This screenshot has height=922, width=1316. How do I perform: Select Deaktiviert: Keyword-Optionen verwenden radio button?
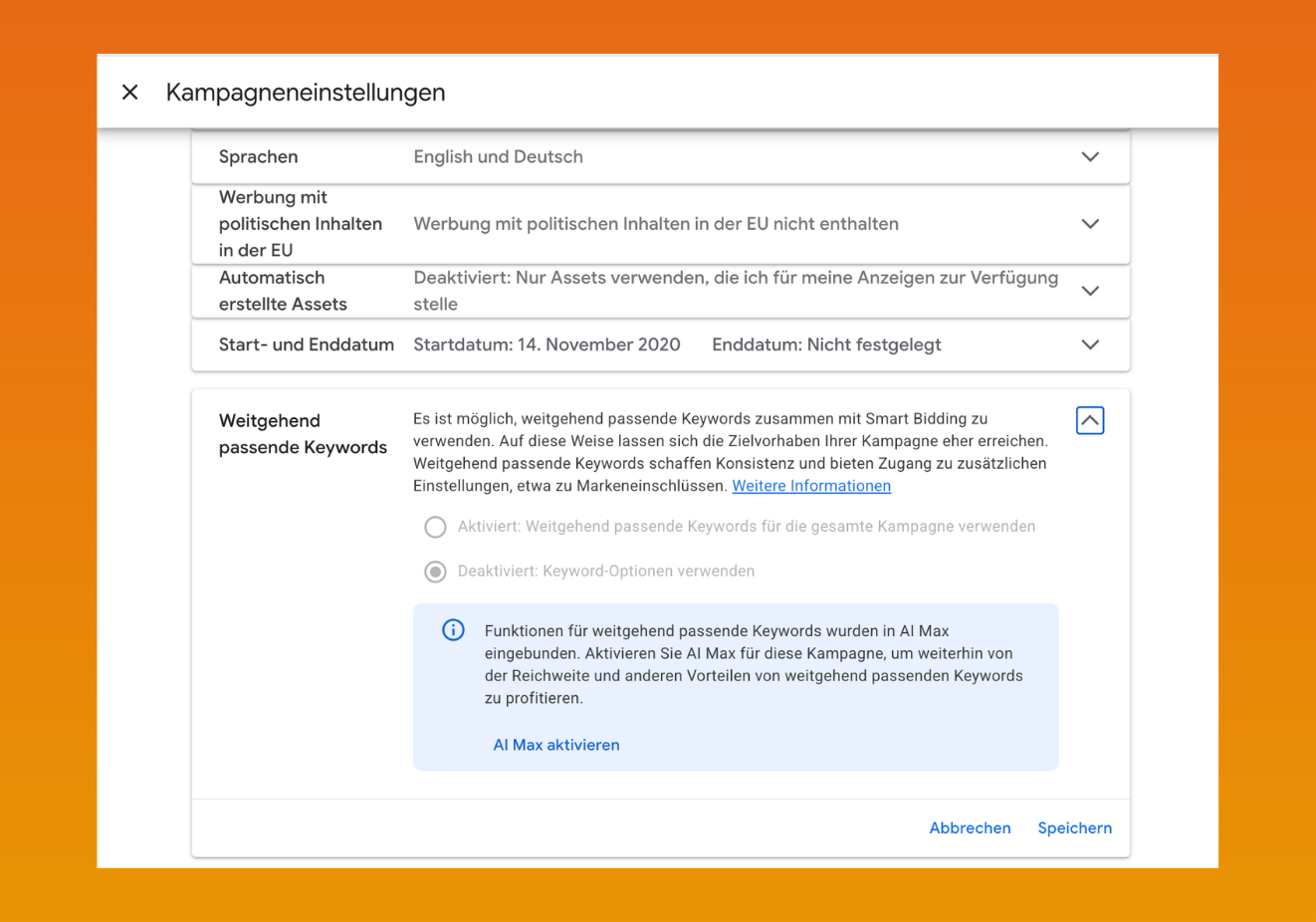pos(435,572)
